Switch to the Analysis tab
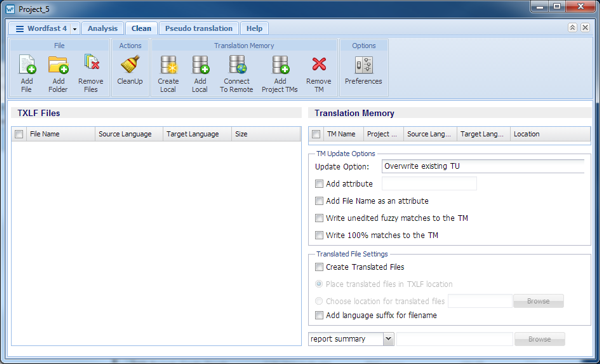 (x=103, y=28)
